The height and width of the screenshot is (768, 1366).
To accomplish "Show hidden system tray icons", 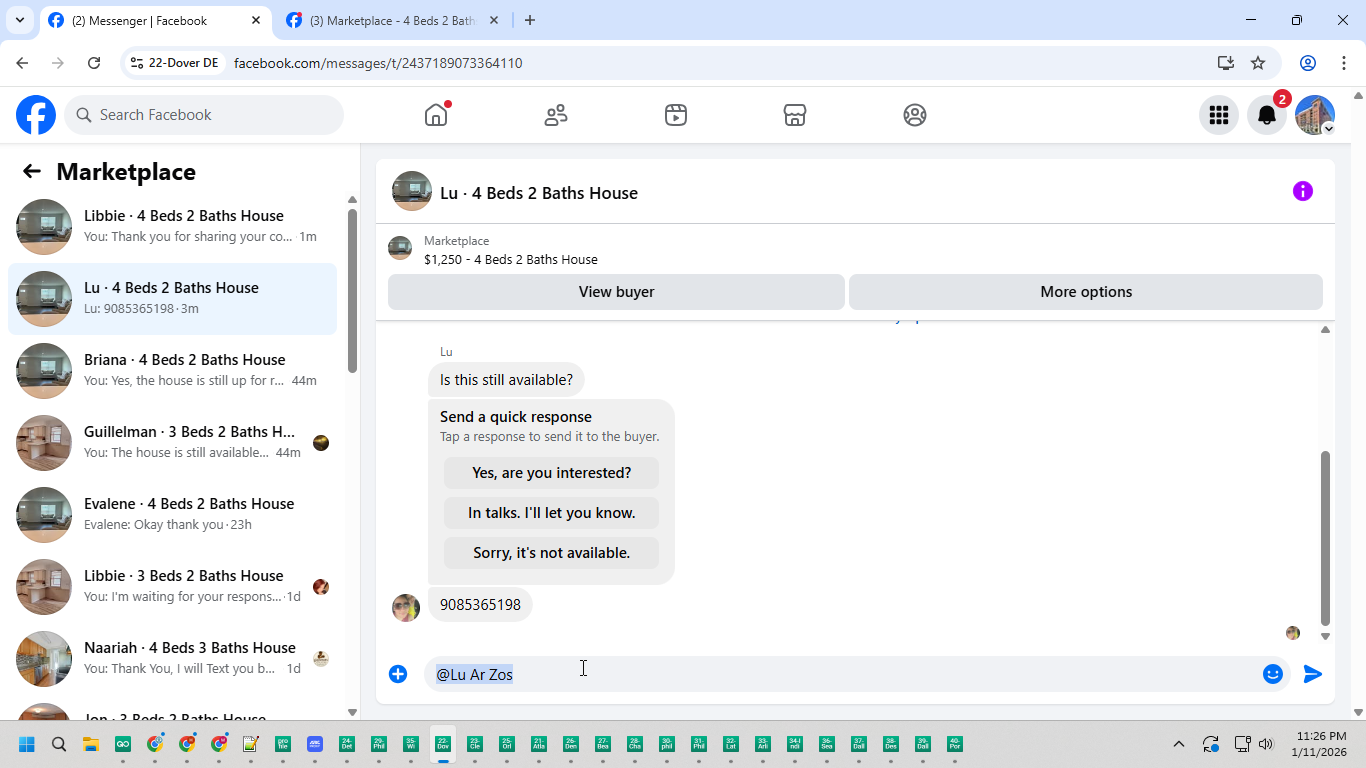I will [1178, 744].
